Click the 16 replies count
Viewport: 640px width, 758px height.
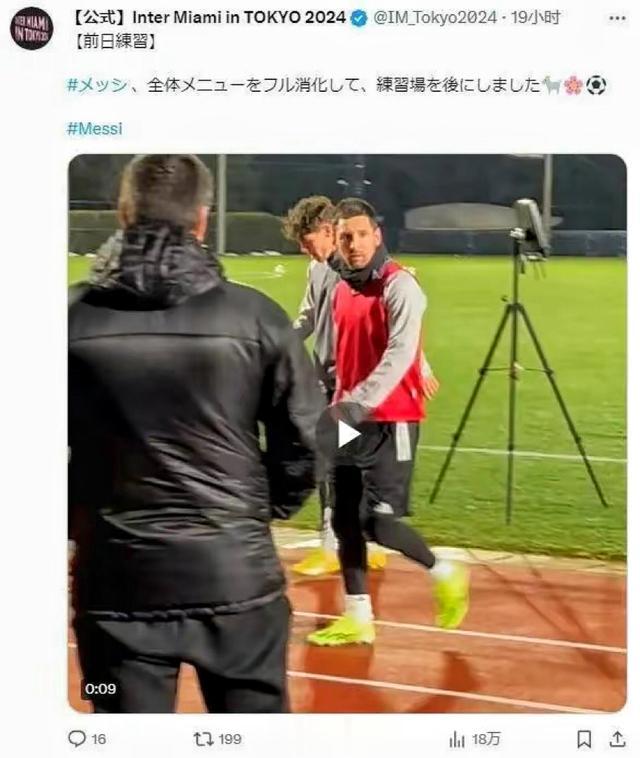coord(99,739)
